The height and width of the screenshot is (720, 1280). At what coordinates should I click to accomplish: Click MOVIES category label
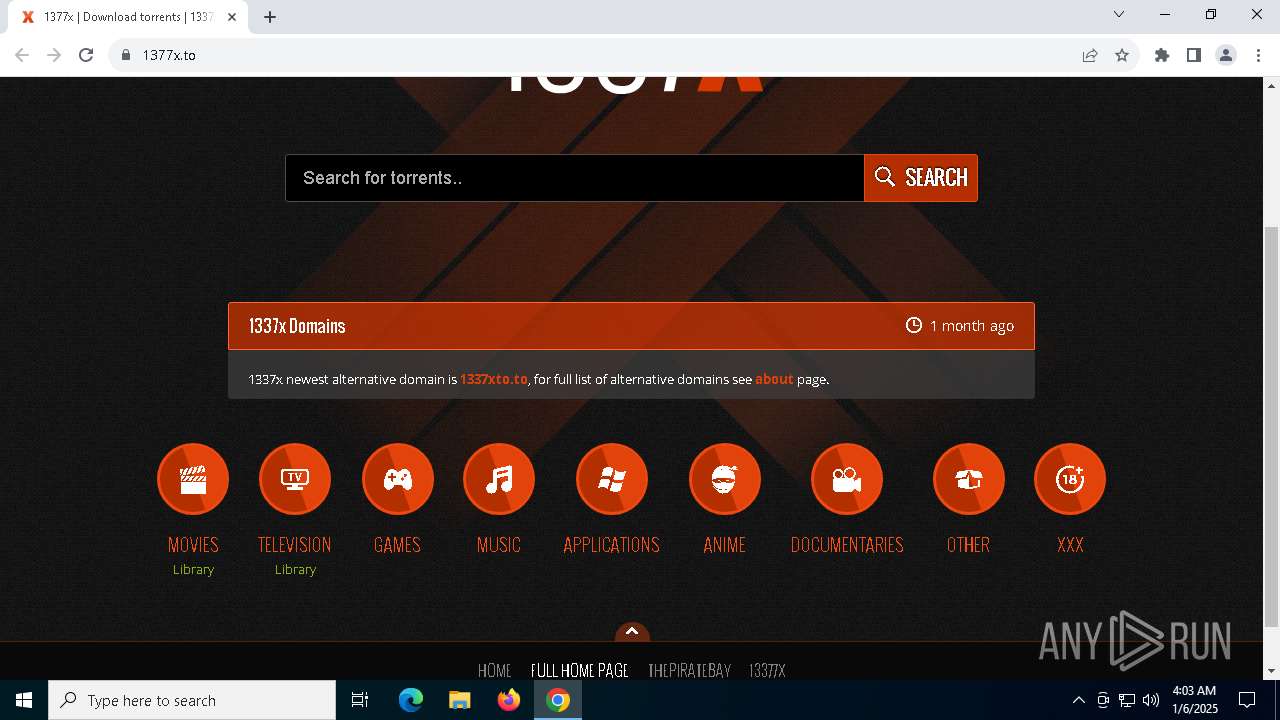pyautogui.click(x=193, y=545)
